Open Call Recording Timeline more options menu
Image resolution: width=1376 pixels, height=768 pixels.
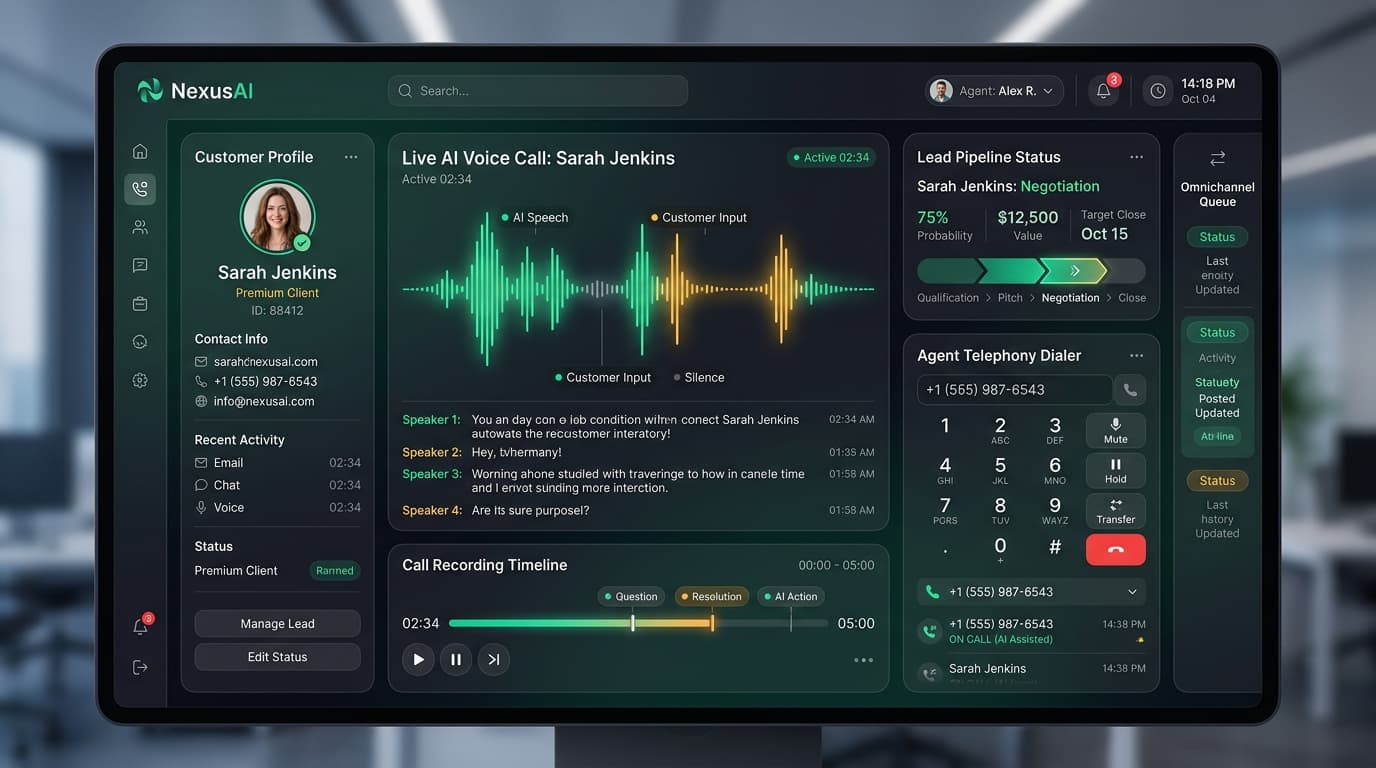pos(864,660)
